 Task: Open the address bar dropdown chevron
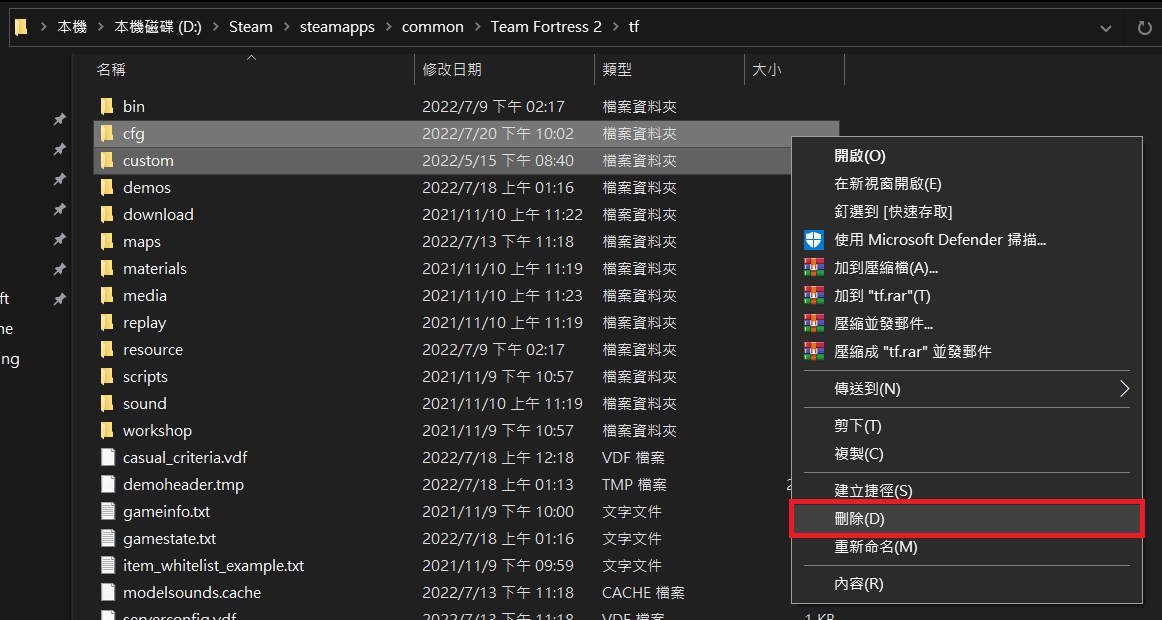pyautogui.click(x=1106, y=26)
